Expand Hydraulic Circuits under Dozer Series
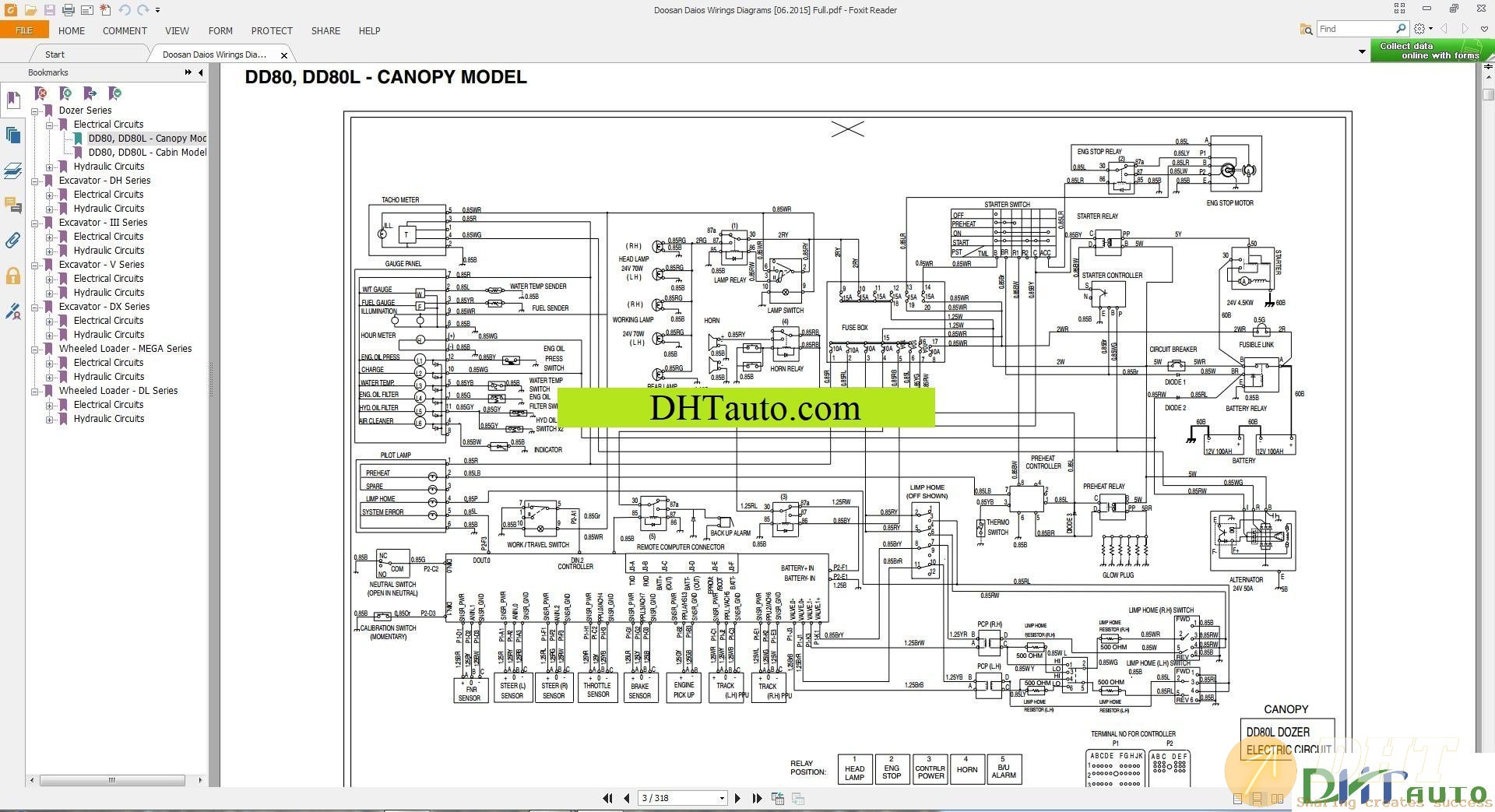Image resolution: width=1495 pixels, height=812 pixels. [50, 167]
